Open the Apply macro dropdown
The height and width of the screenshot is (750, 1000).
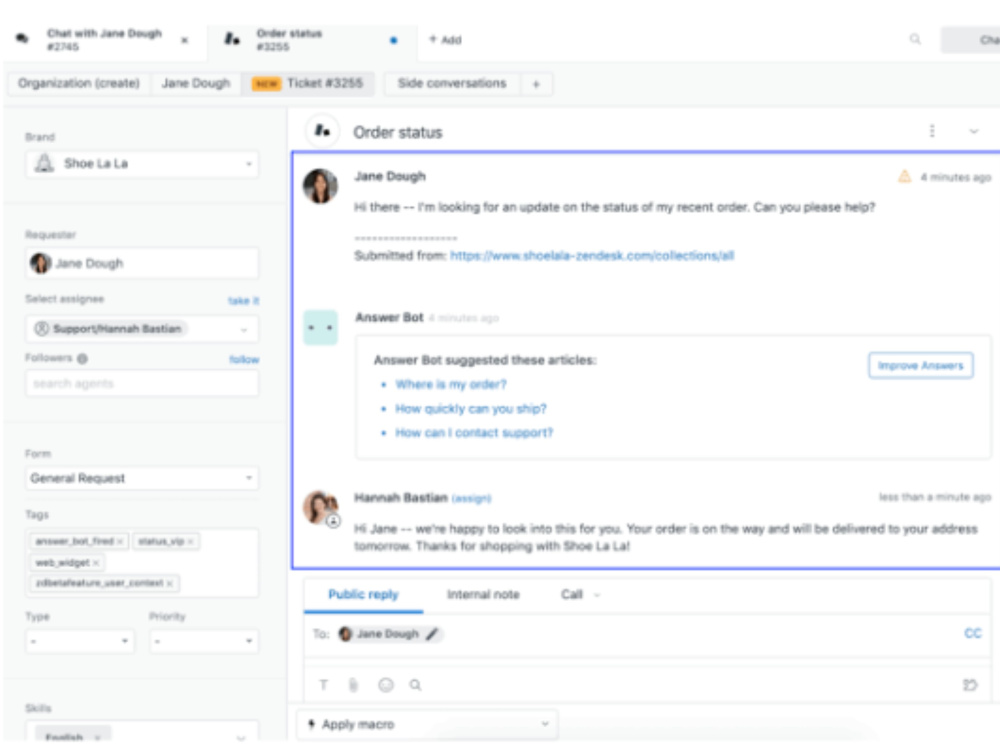[x=427, y=724]
